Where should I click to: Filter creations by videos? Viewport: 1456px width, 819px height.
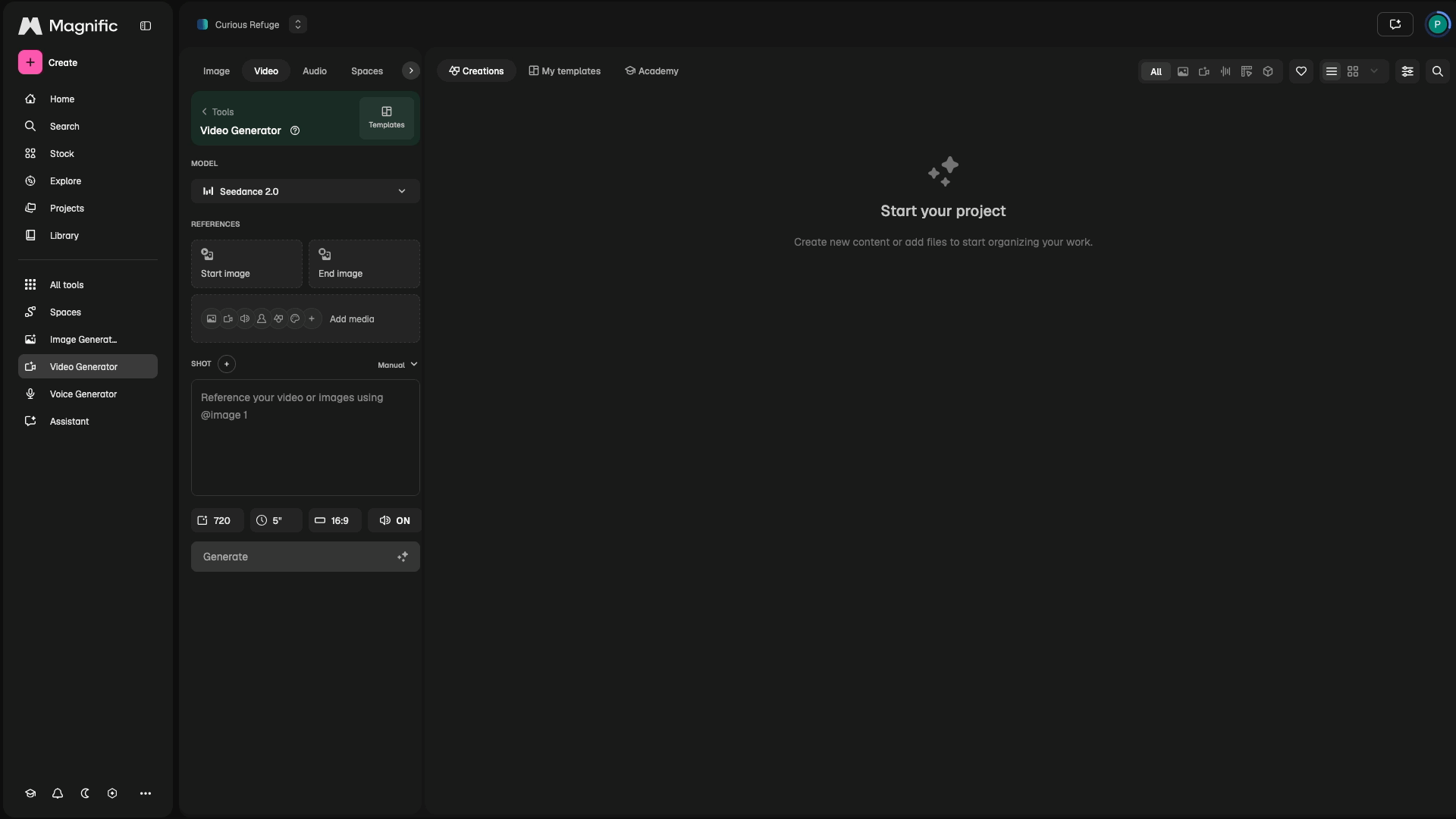pos(1204,71)
